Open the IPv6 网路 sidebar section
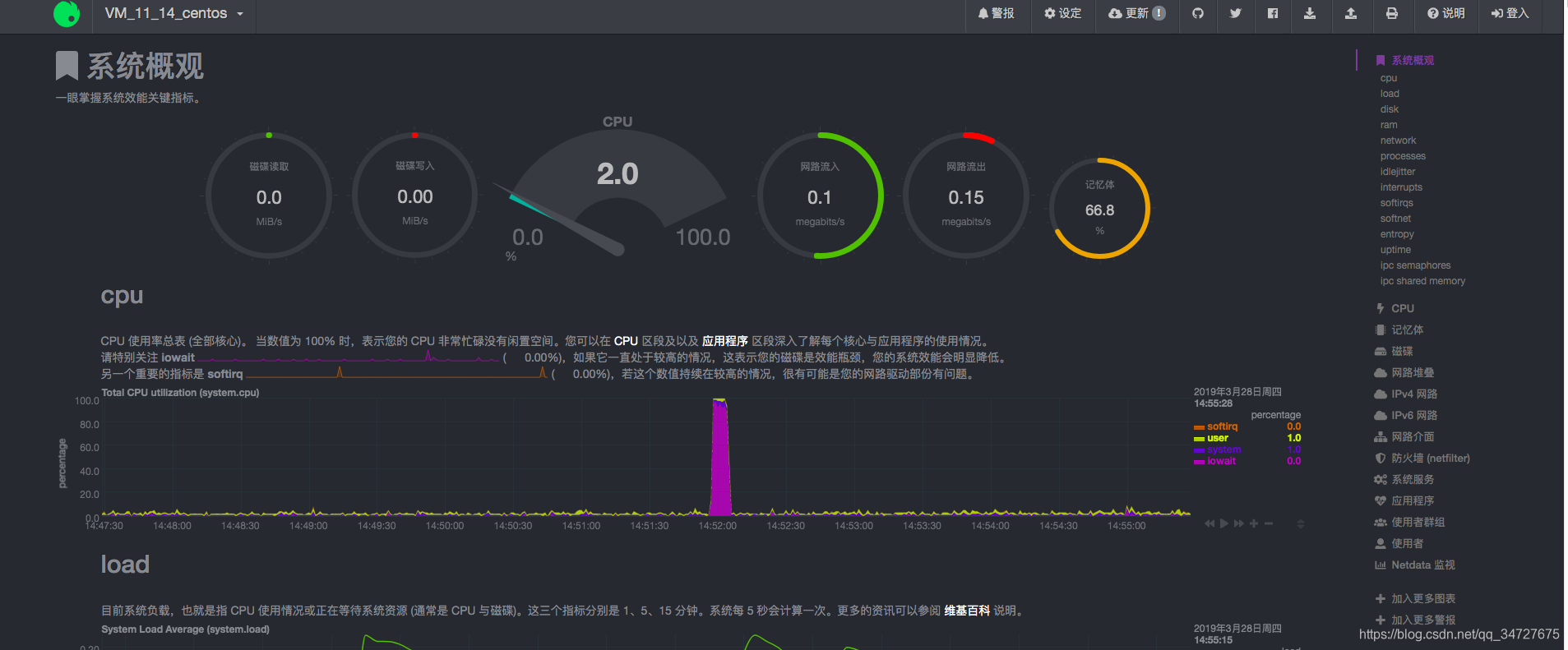Viewport: 1568px width, 650px height. click(1406, 416)
